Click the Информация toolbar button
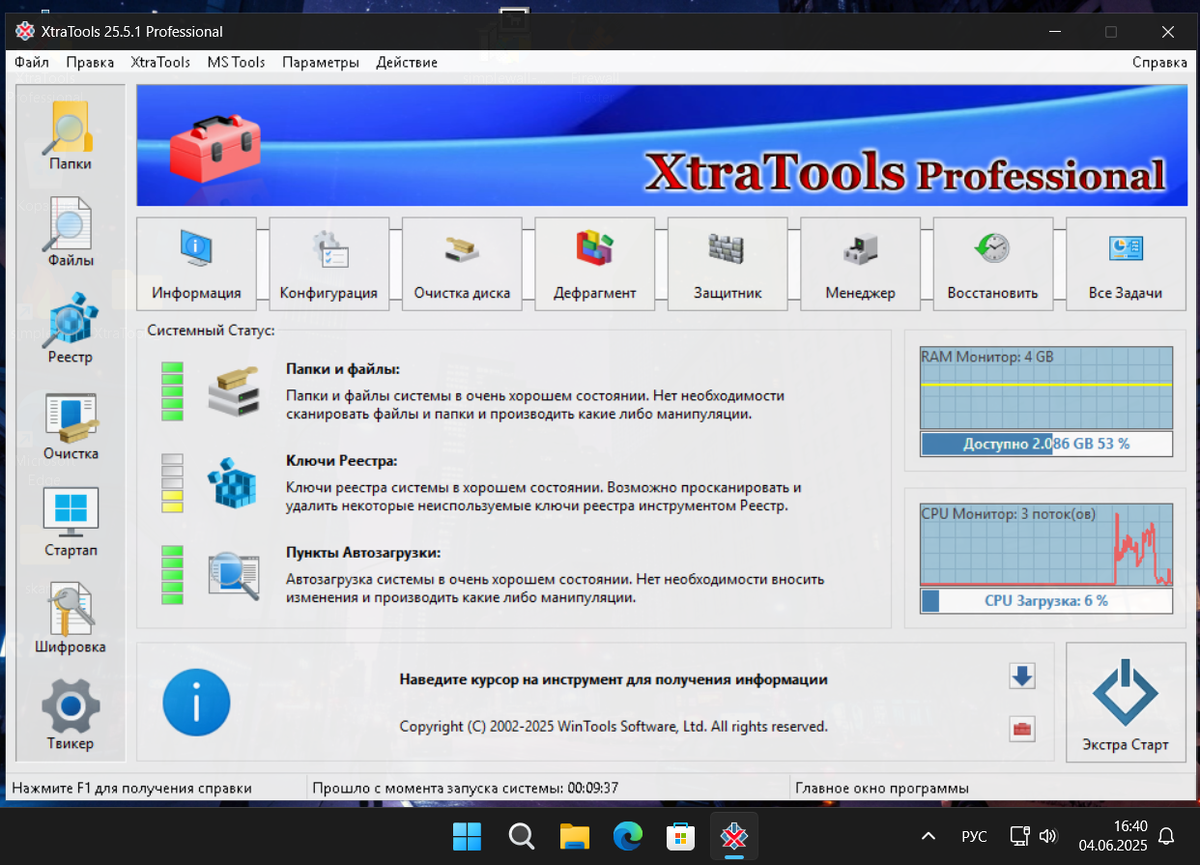 [196, 264]
